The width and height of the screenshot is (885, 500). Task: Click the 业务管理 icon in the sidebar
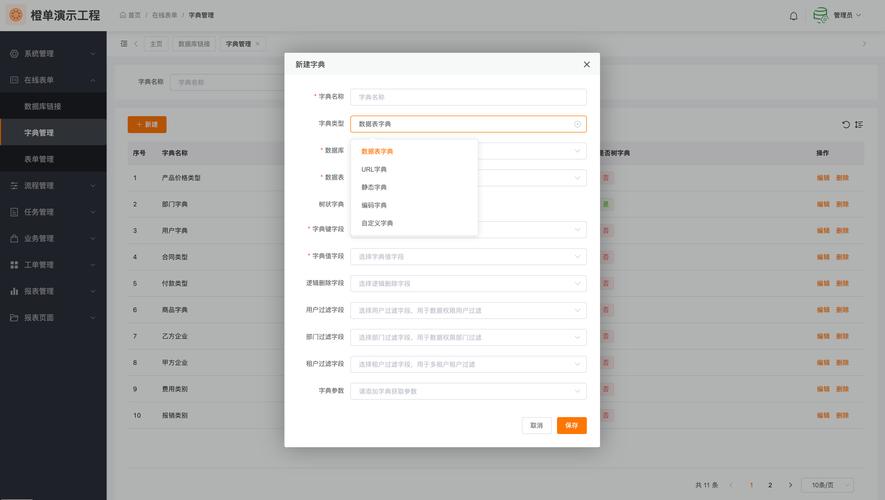pos(14,239)
